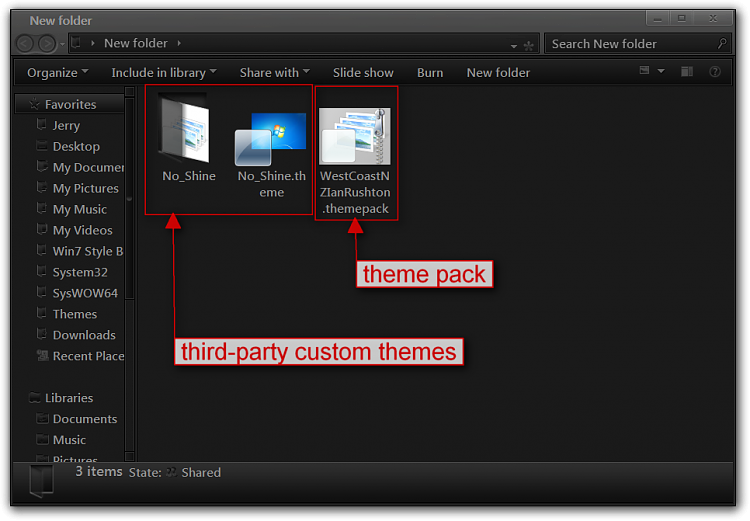Click the Documents library icon
Viewport: 750px width, 521px height.
tap(43, 419)
